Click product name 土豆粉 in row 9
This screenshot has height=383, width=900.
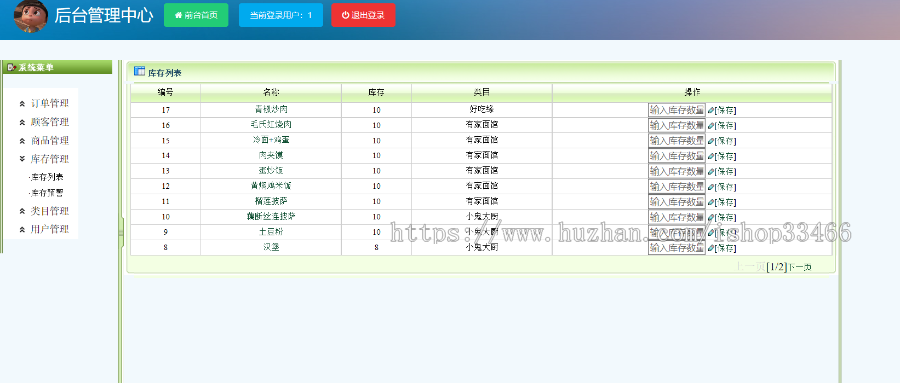click(x=271, y=232)
